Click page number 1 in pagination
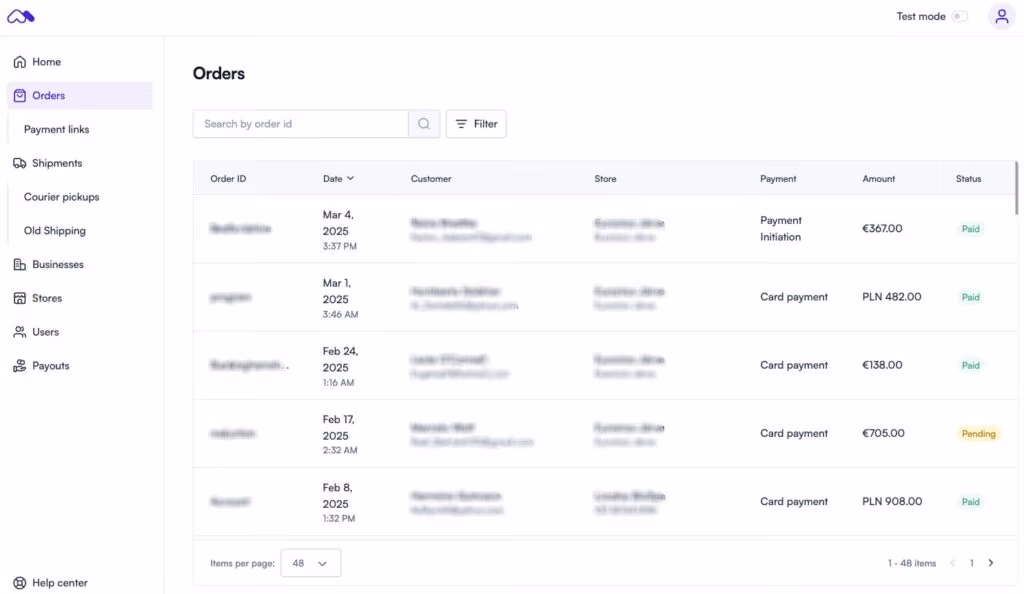 pyautogui.click(x=972, y=563)
